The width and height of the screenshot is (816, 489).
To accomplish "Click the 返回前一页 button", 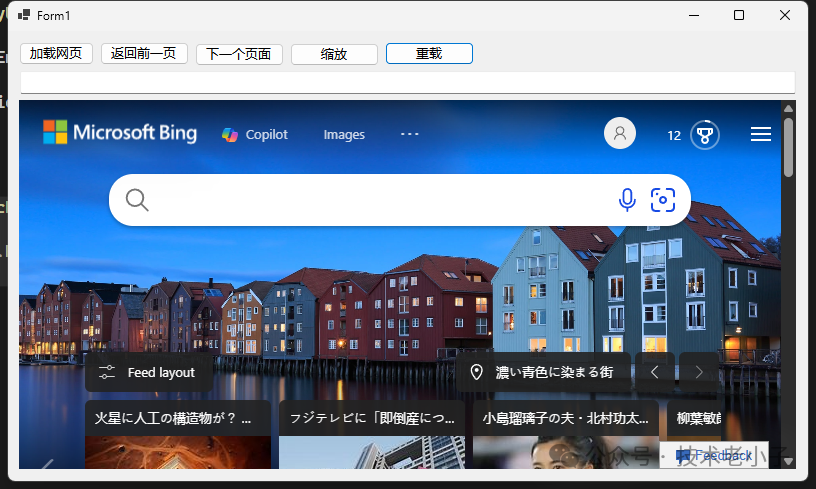I will [144, 54].
